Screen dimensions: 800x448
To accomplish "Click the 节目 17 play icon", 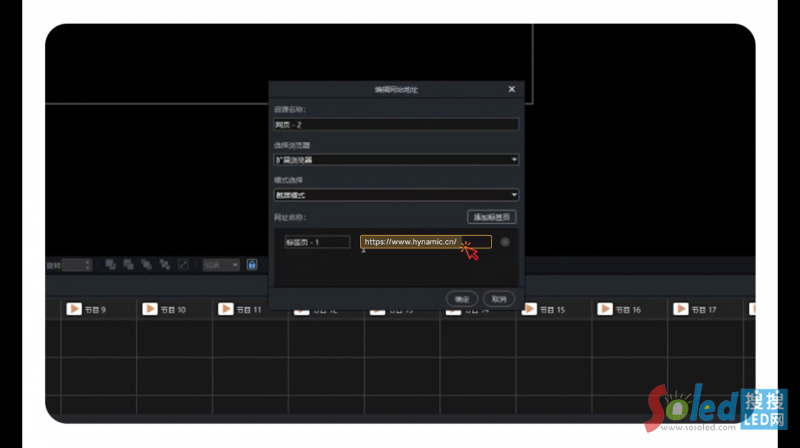I will (681, 310).
